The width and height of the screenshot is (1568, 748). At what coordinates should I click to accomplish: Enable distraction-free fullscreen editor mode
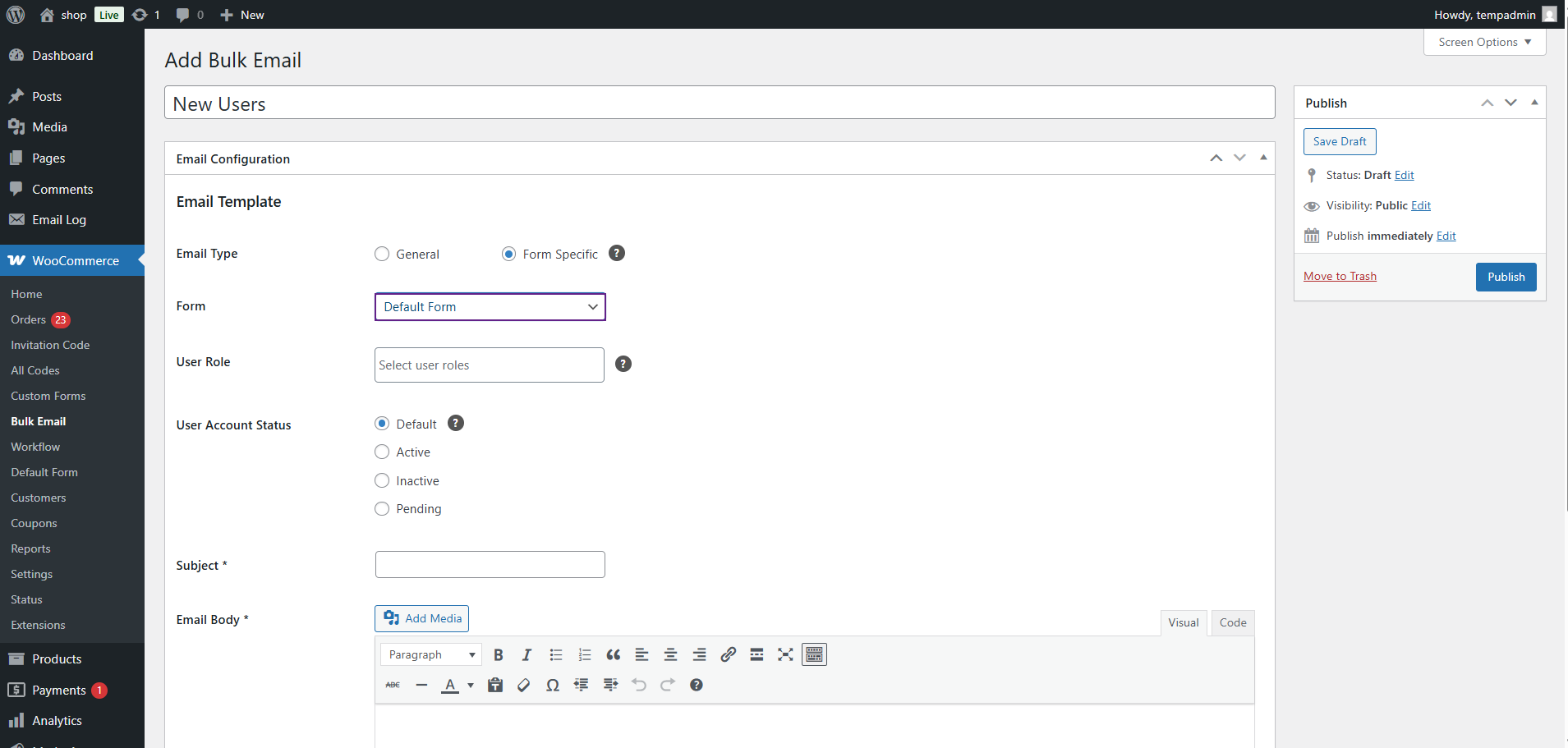[x=785, y=655]
